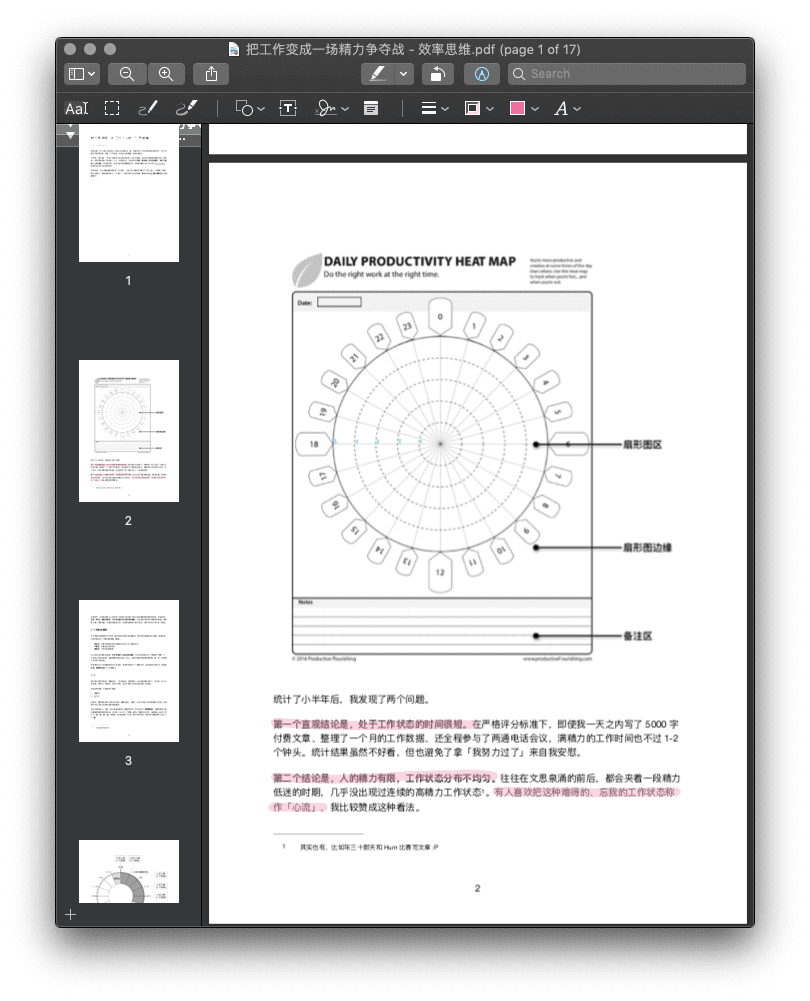
Task: Open the Border Color menu
Action: (x=479, y=109)
